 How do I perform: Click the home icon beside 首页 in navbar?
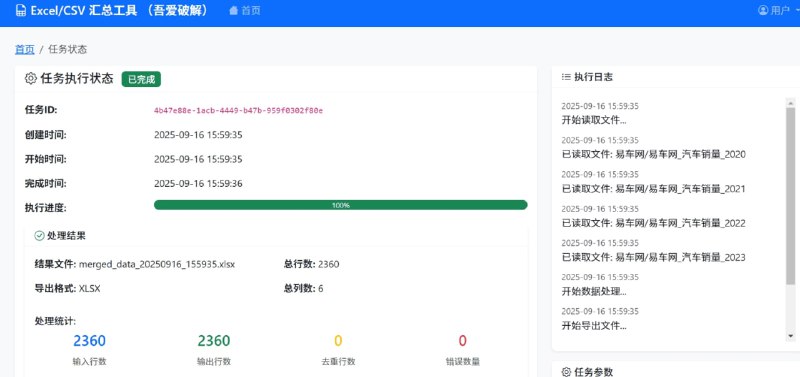(x=234, y=11)
